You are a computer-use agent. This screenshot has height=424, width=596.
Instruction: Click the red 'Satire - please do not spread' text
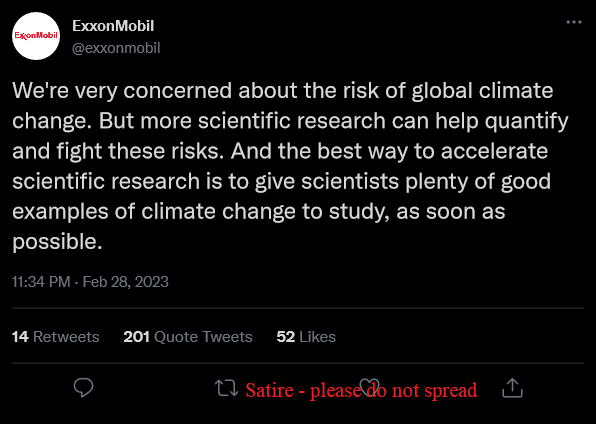coord(361,391)
